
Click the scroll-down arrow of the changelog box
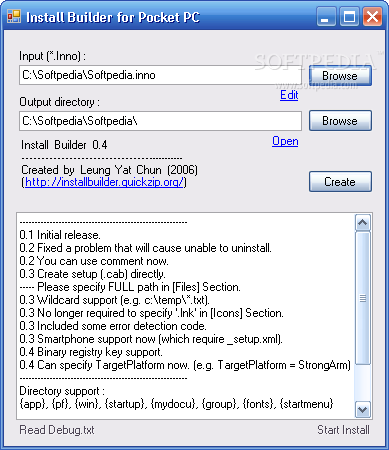click(x=363, y=410)
